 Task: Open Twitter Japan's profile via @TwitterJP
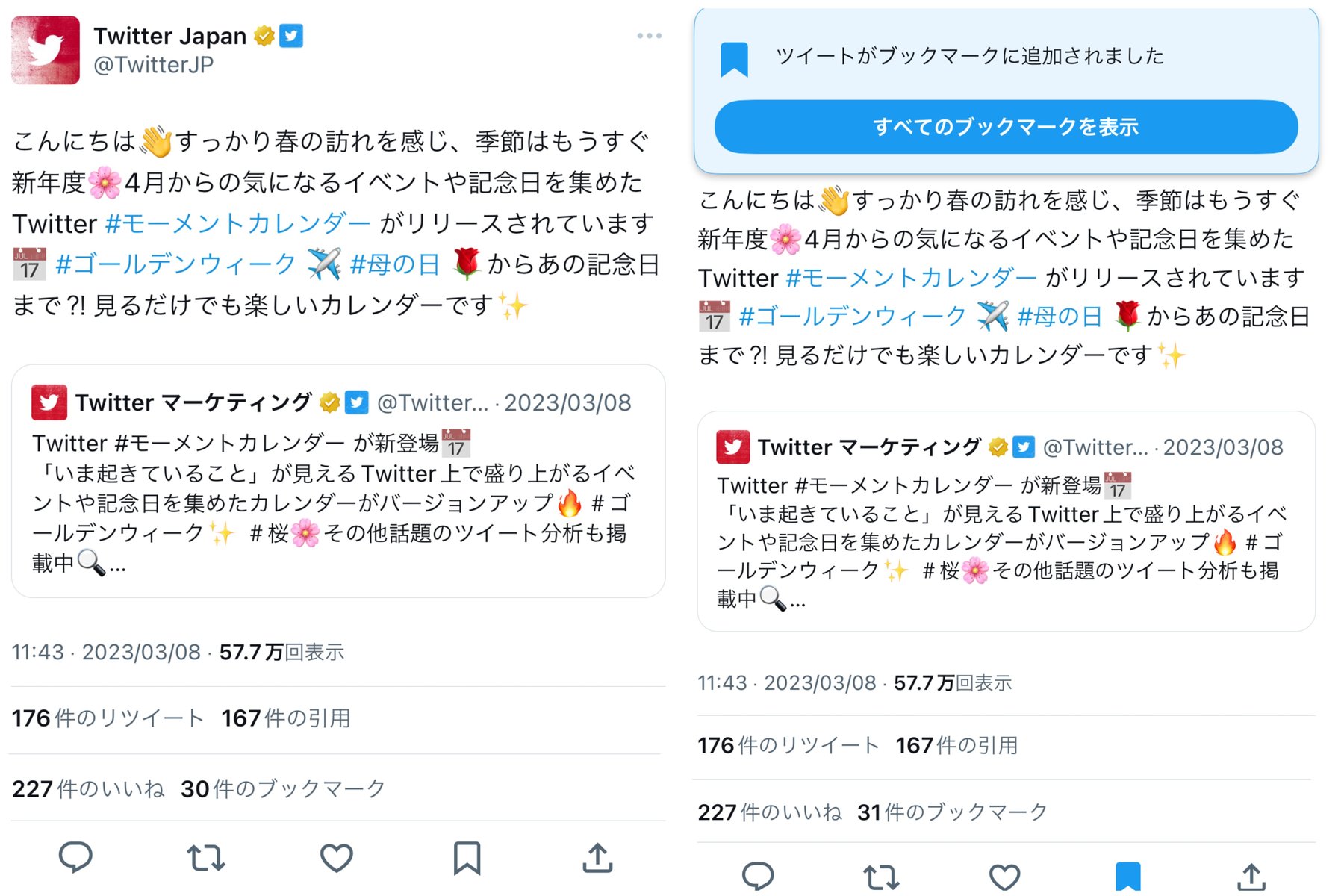tap(153, 64)
